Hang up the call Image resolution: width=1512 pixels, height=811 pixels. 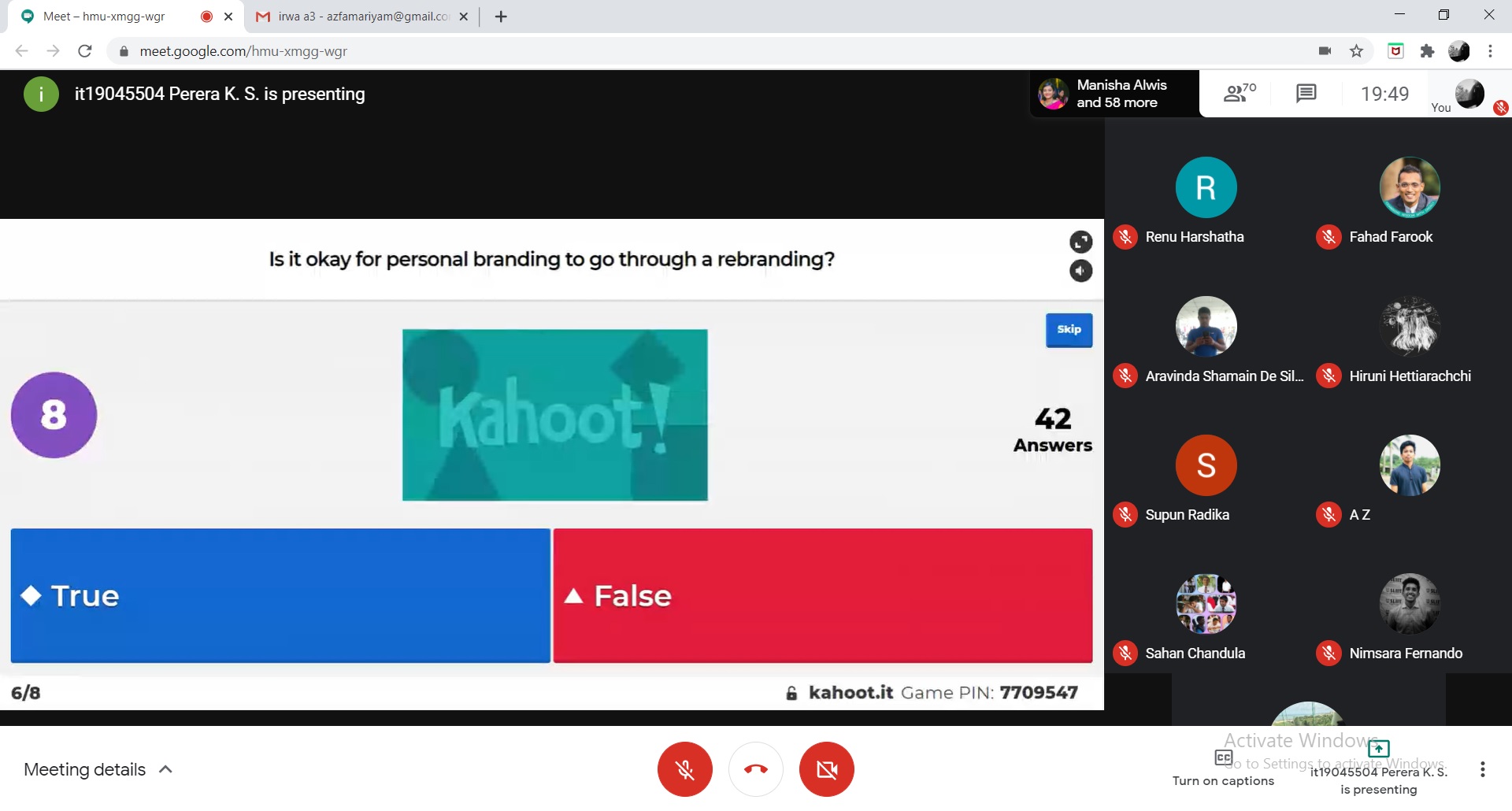pyautogui.click(x=755, y=769)
